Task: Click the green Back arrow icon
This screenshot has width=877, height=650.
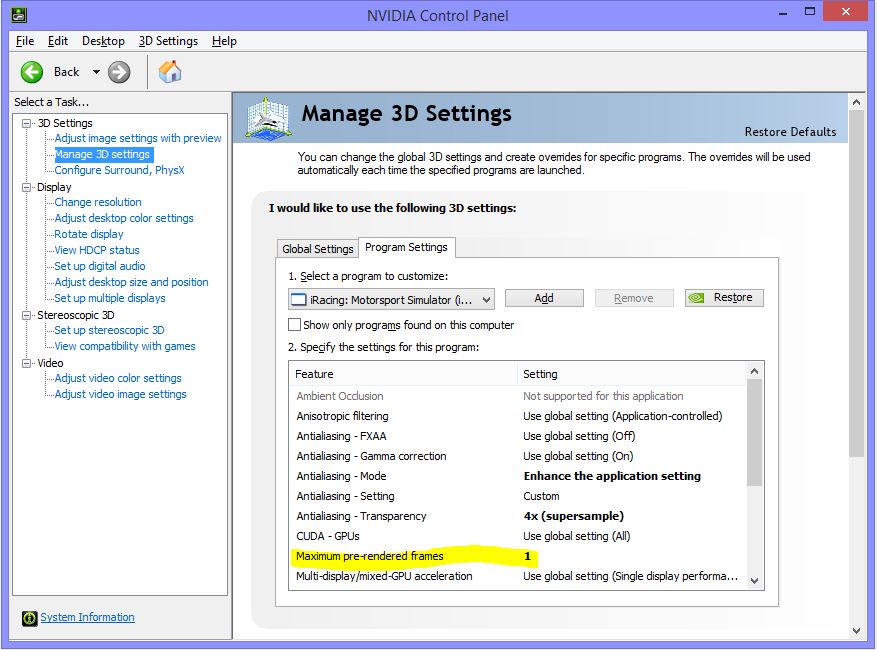Action: click(32, 71)
